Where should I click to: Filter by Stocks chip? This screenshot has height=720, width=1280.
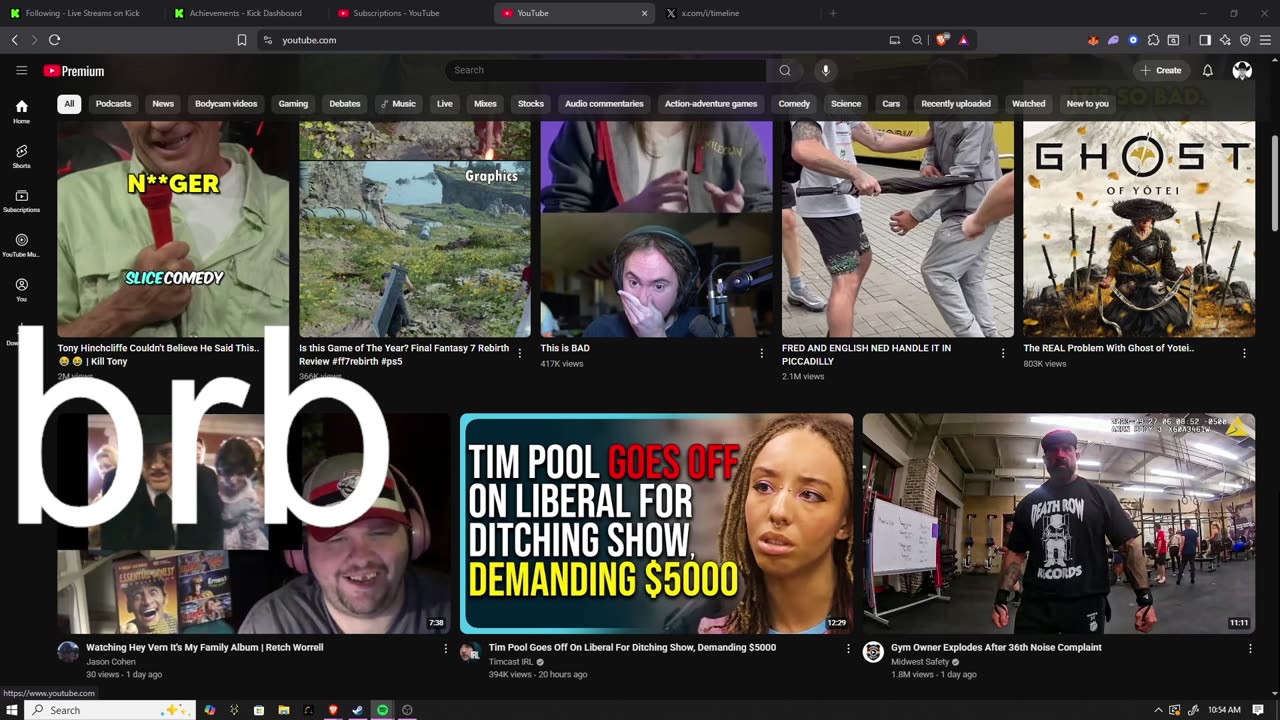coord(531,104)
